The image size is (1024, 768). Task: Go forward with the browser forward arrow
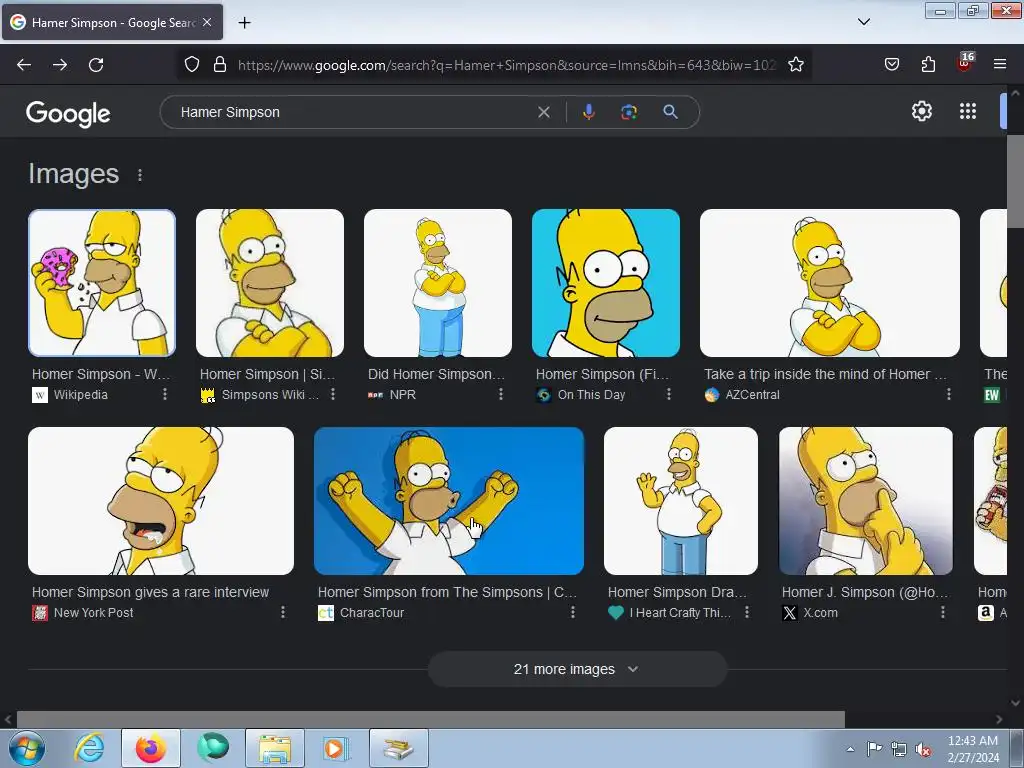60,65
